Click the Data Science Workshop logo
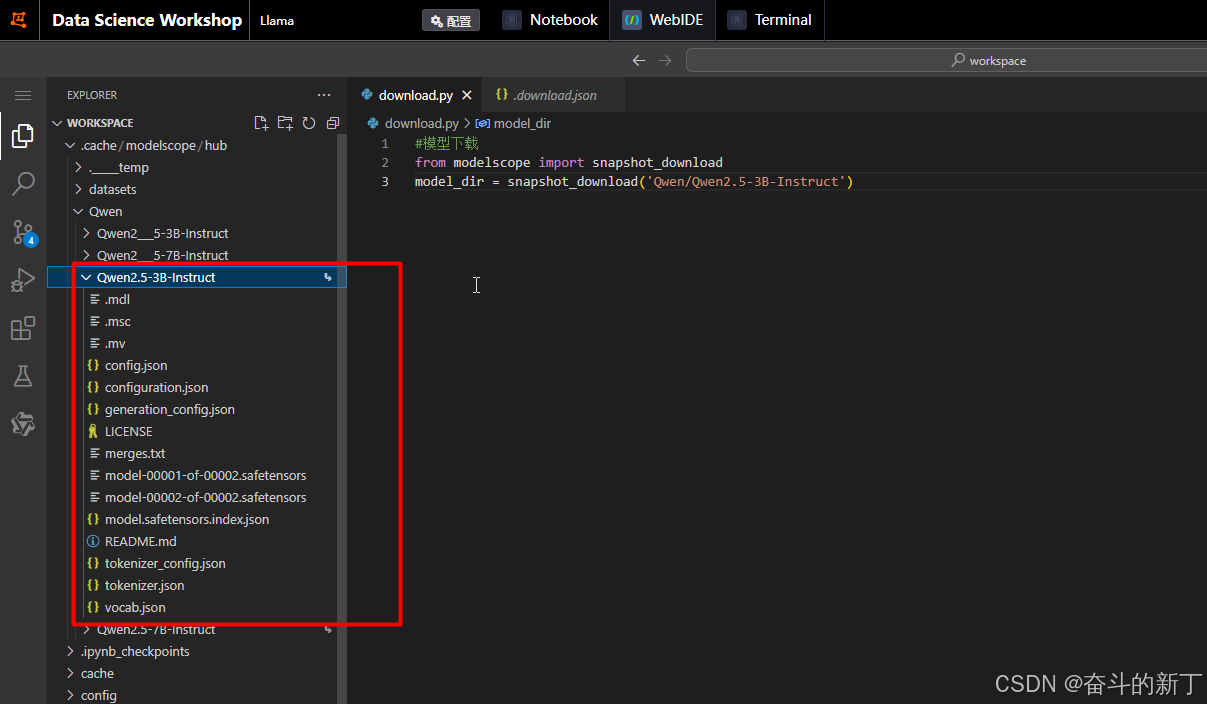 tap(19, 20)
